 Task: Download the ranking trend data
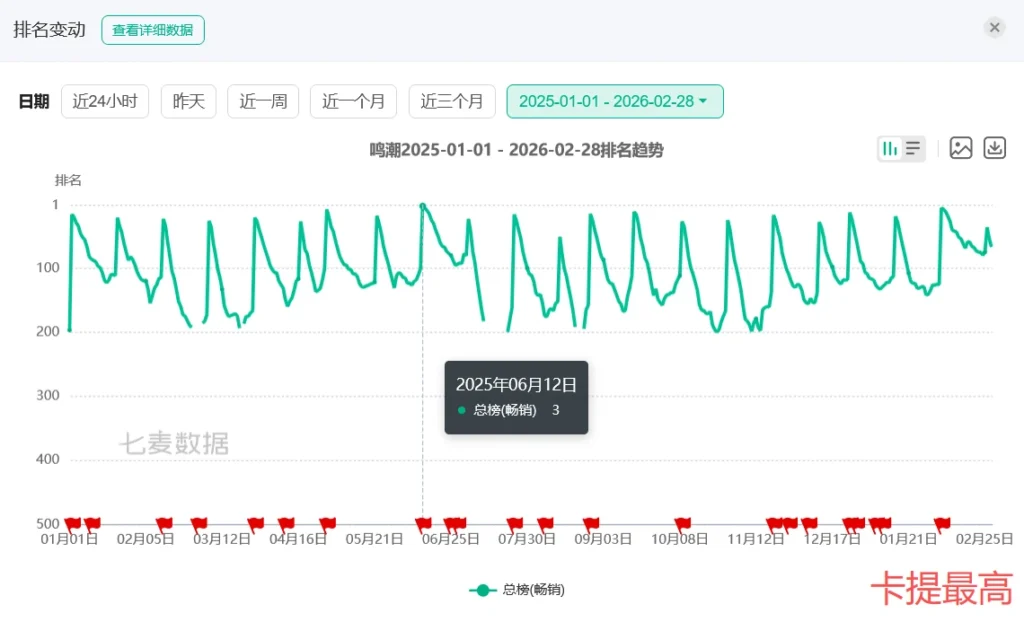994,148
